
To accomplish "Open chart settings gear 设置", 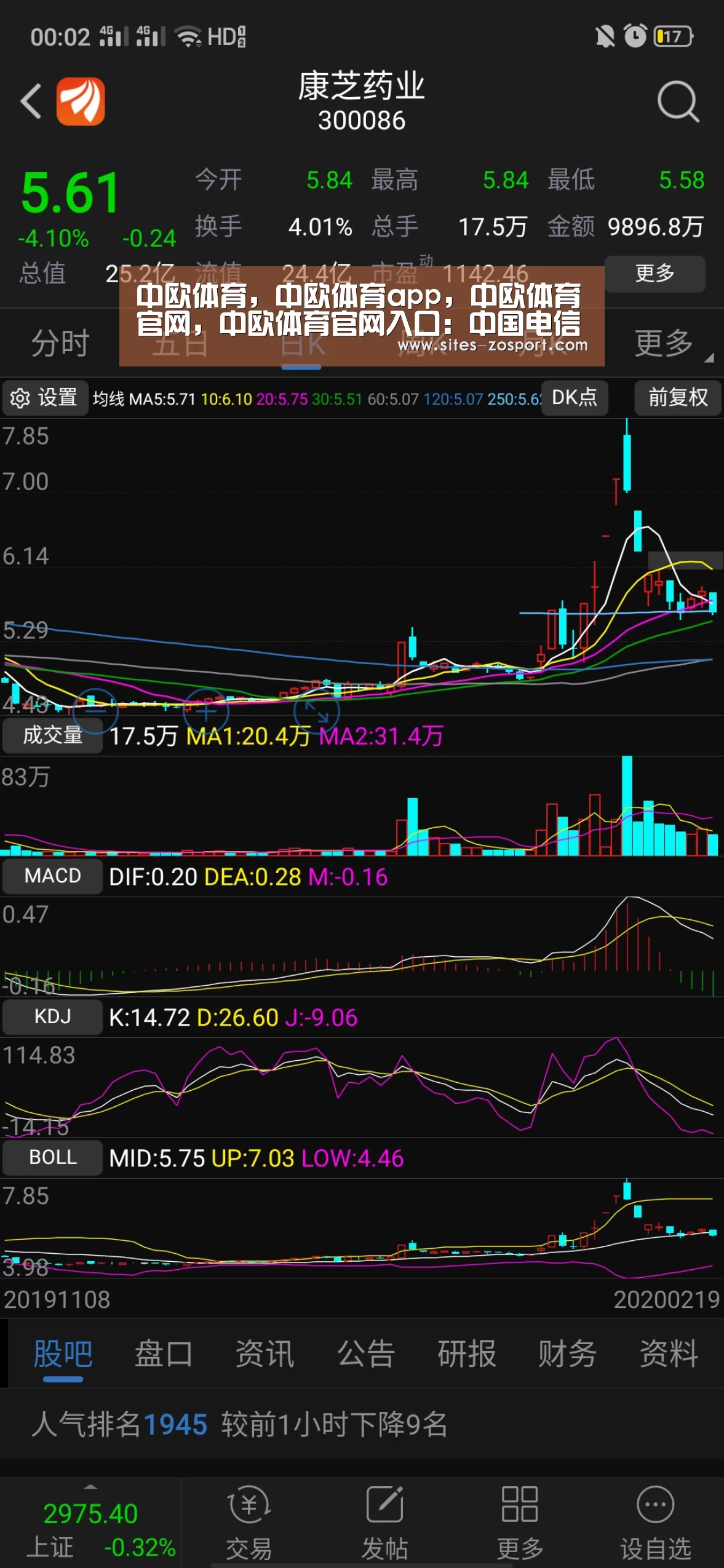I will (x=44, y=398).
